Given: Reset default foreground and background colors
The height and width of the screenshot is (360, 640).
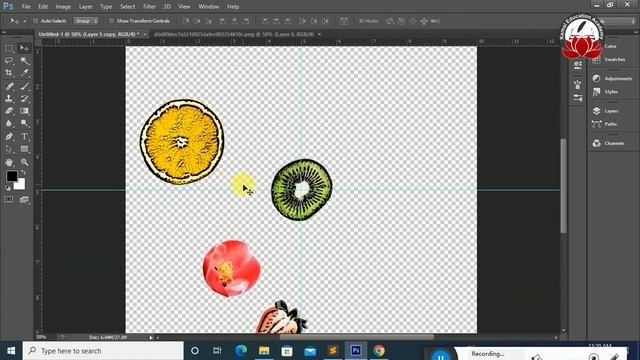Looking at the screenshot, I should 8,188.
